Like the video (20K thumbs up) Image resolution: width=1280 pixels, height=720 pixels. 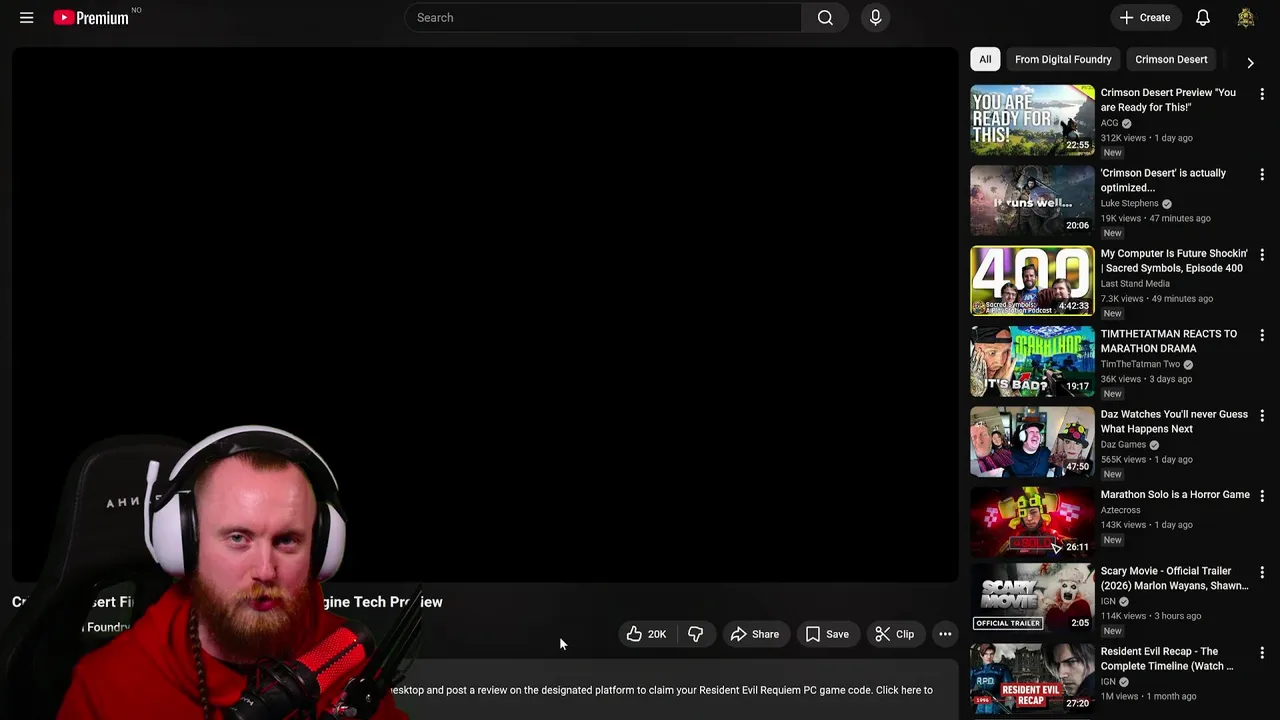[x=646, y=634]
